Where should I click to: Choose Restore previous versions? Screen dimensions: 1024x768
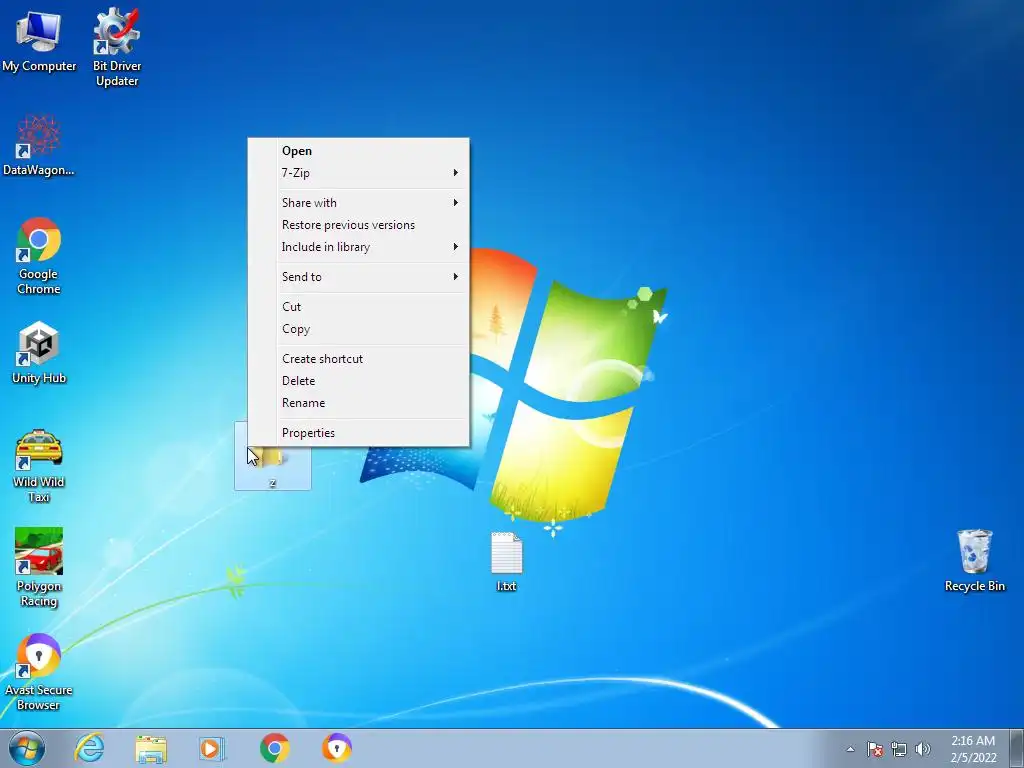pos(358,225)
